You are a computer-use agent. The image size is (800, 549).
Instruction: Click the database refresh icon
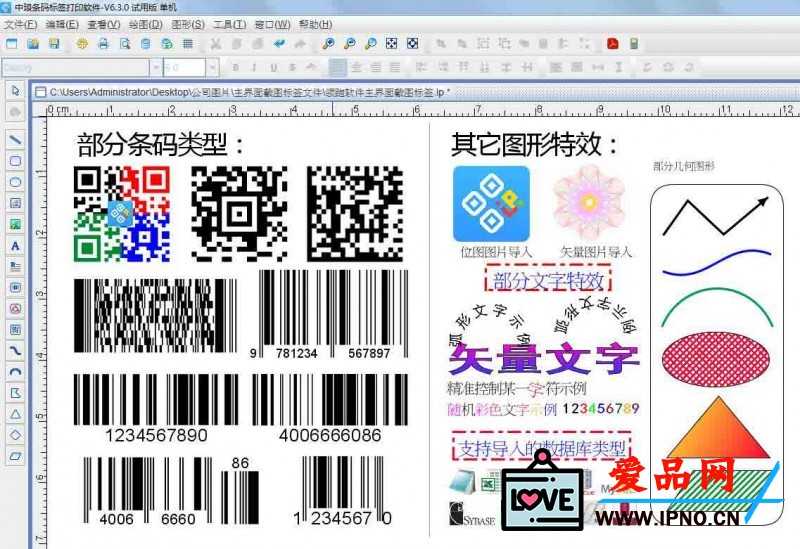click(x=167, y=44)
